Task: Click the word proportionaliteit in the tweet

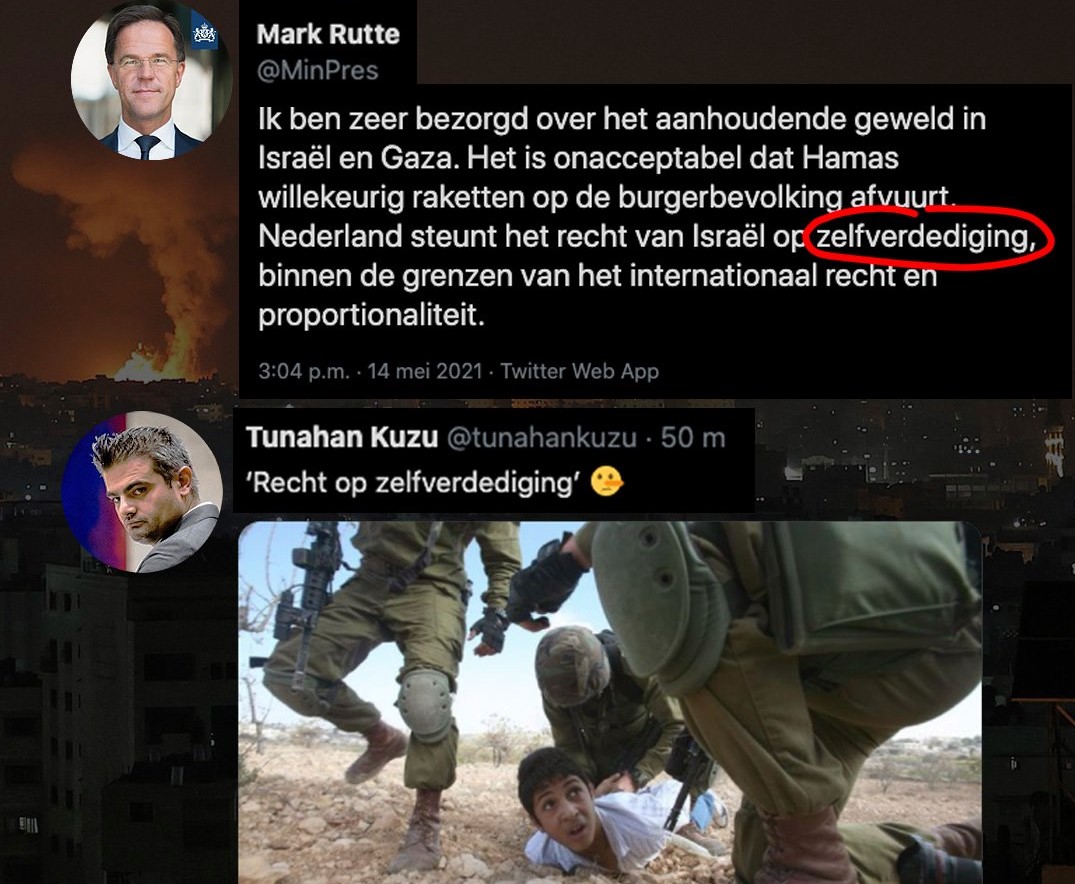Action: click(372, 315)
